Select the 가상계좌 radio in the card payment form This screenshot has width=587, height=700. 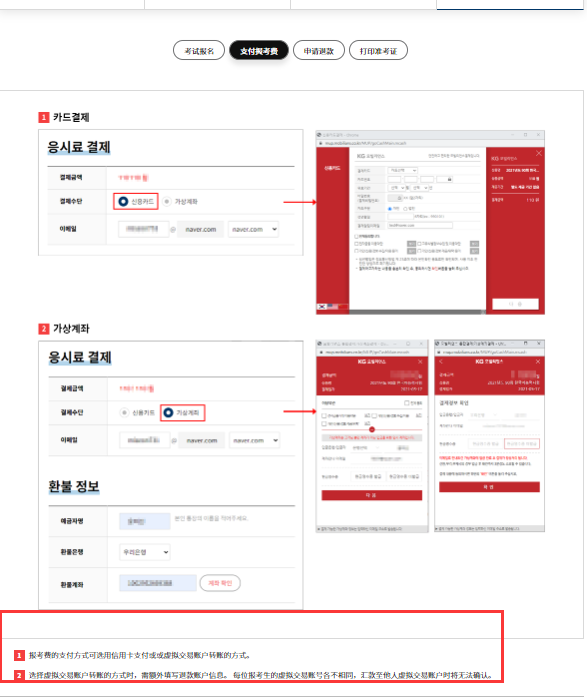coord(167,202)
